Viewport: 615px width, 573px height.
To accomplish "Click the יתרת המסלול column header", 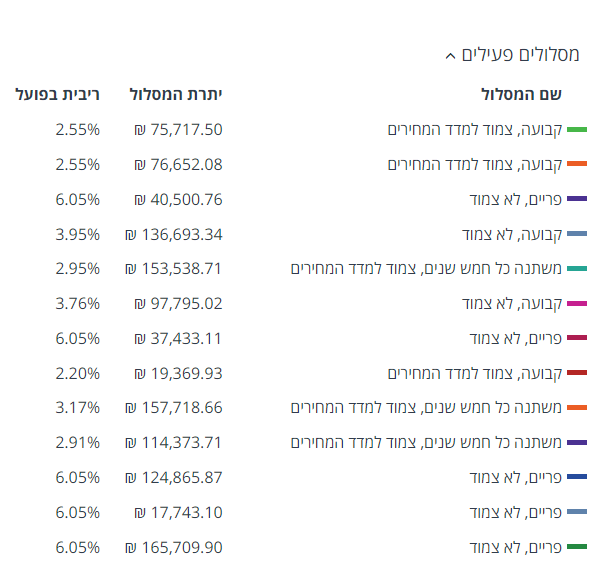I will point(176,95).
